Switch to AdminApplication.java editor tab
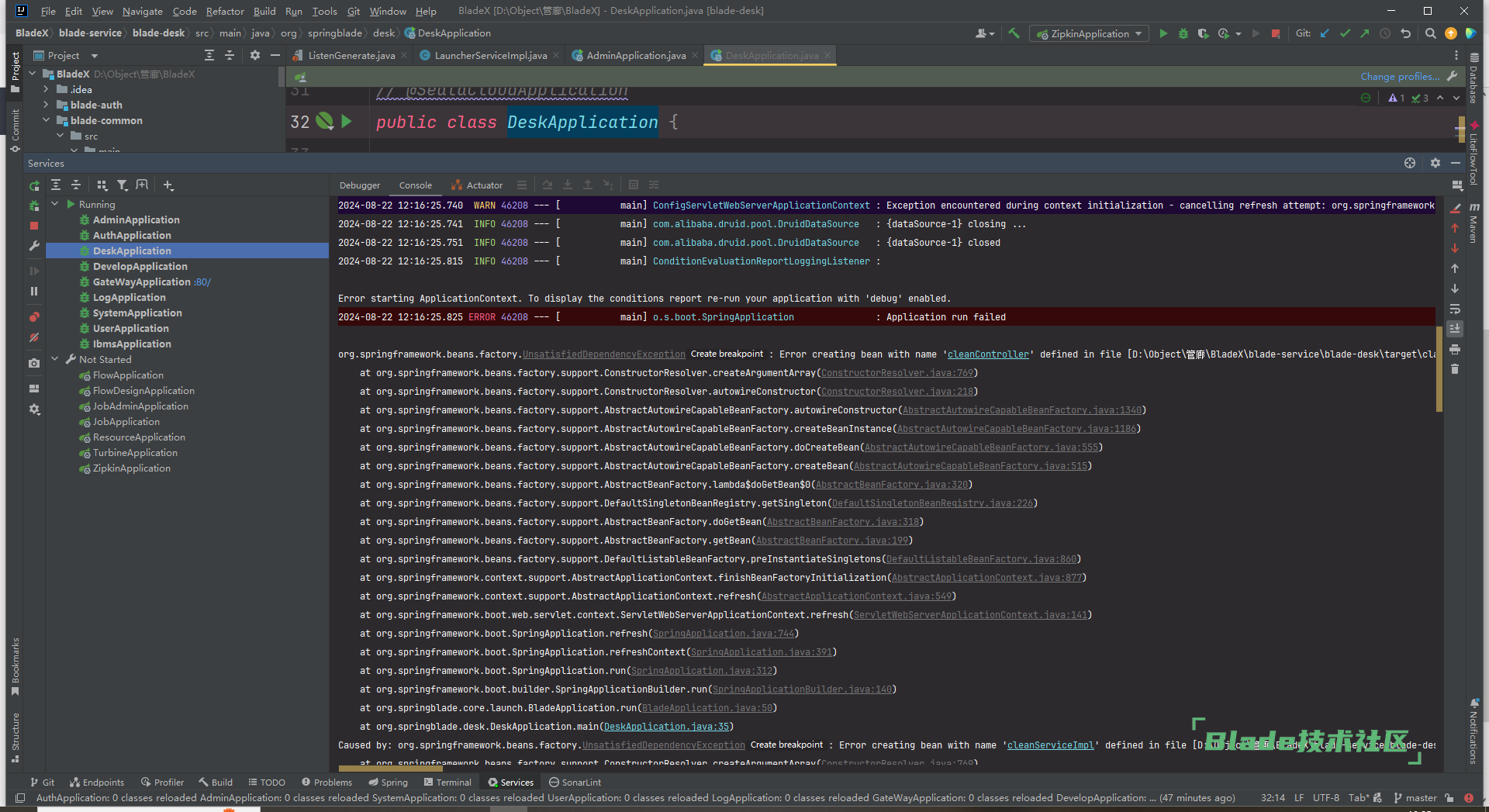Screen dimensions: 1489x812 click(x=635, y=55)
